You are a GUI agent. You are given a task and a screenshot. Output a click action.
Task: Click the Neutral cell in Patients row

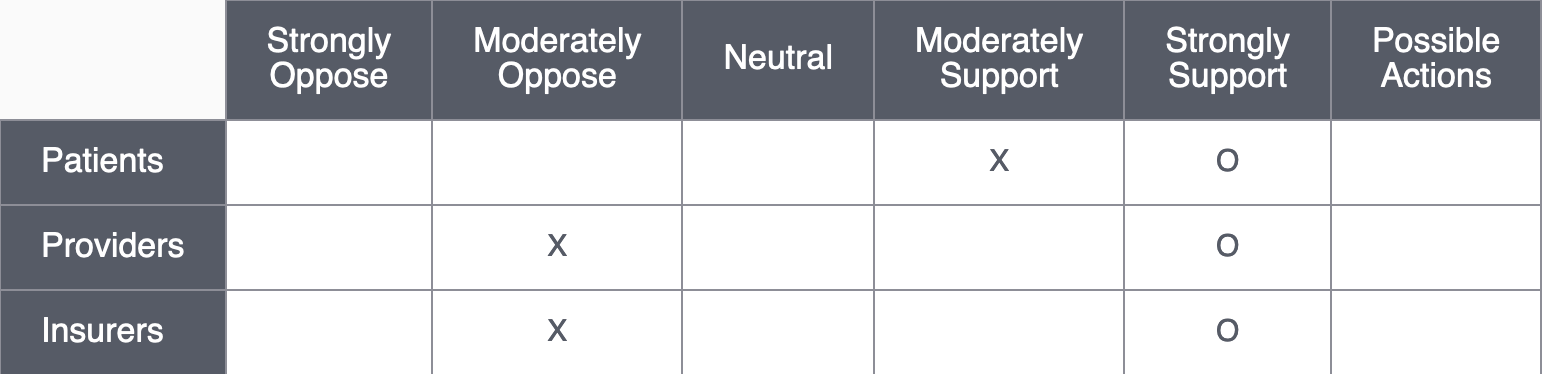(x=778, y=162)
